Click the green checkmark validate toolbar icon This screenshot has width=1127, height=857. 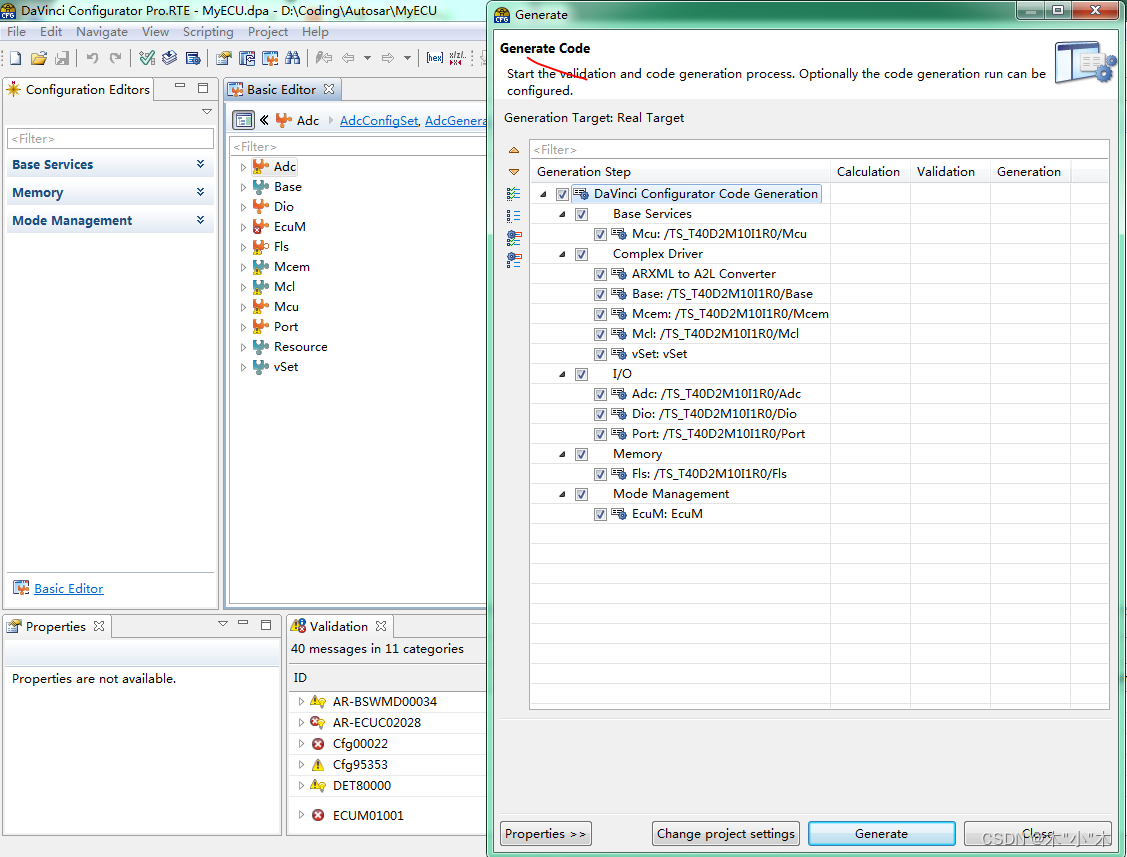tap(147, 58)
